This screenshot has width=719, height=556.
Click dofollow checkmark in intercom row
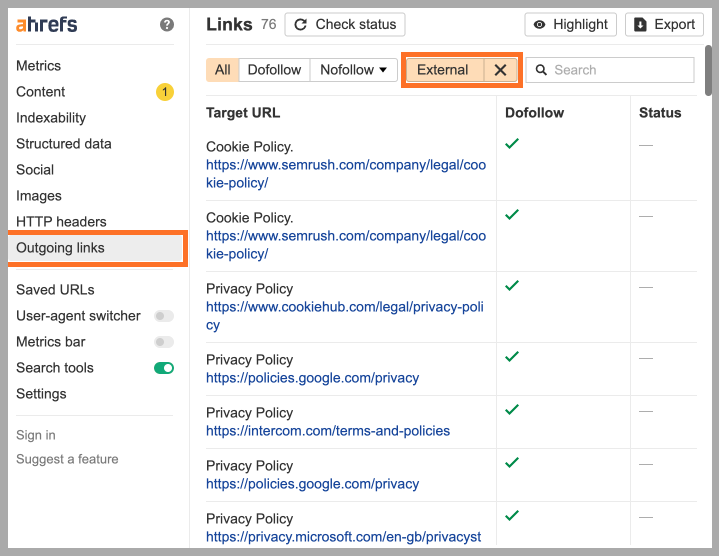512,409
